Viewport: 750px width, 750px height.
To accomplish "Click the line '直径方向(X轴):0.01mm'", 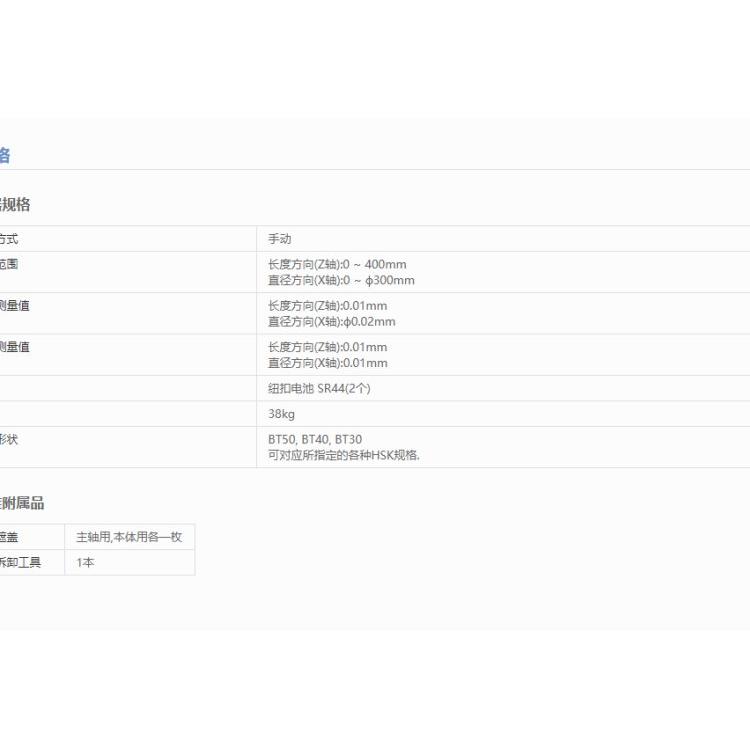I will pyautogui.click(x=328, y=363).
